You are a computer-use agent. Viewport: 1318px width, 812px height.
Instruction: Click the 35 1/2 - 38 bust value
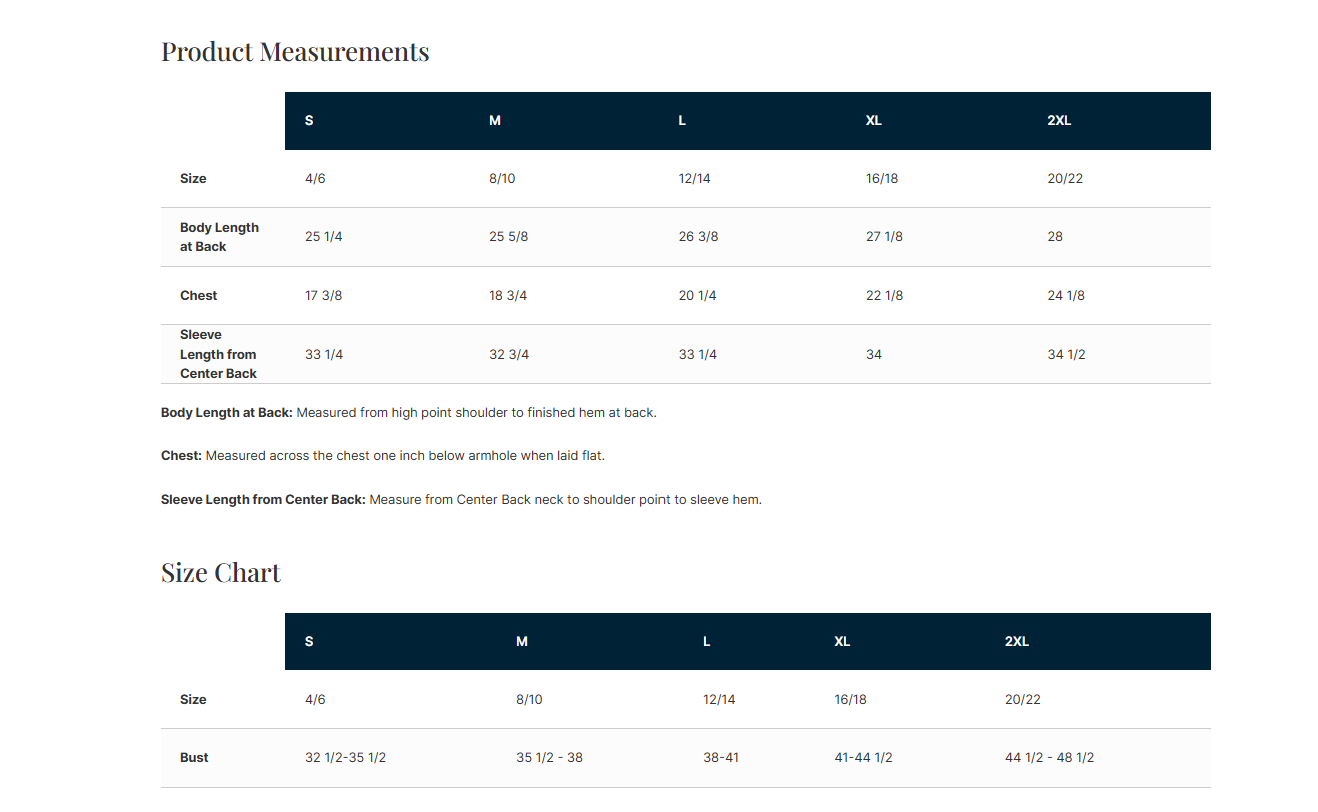(549, 758)
